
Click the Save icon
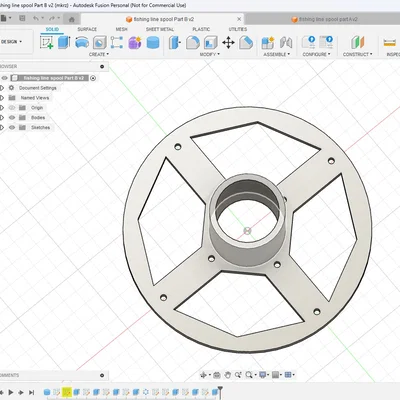[x=22, y=18]
